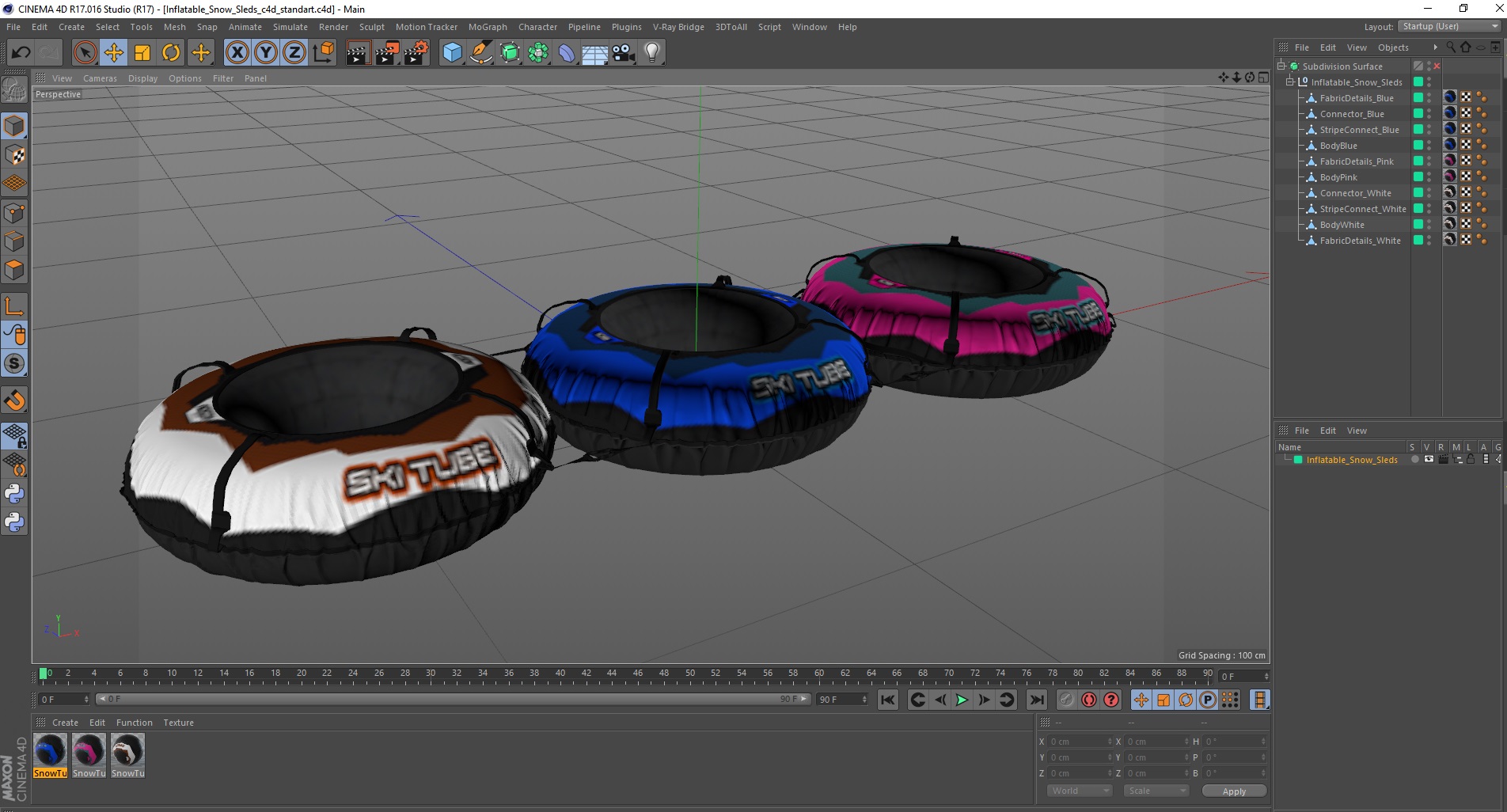Open the deformer objects icon
The image size is (1507, 812).
(x=567, y=53)
